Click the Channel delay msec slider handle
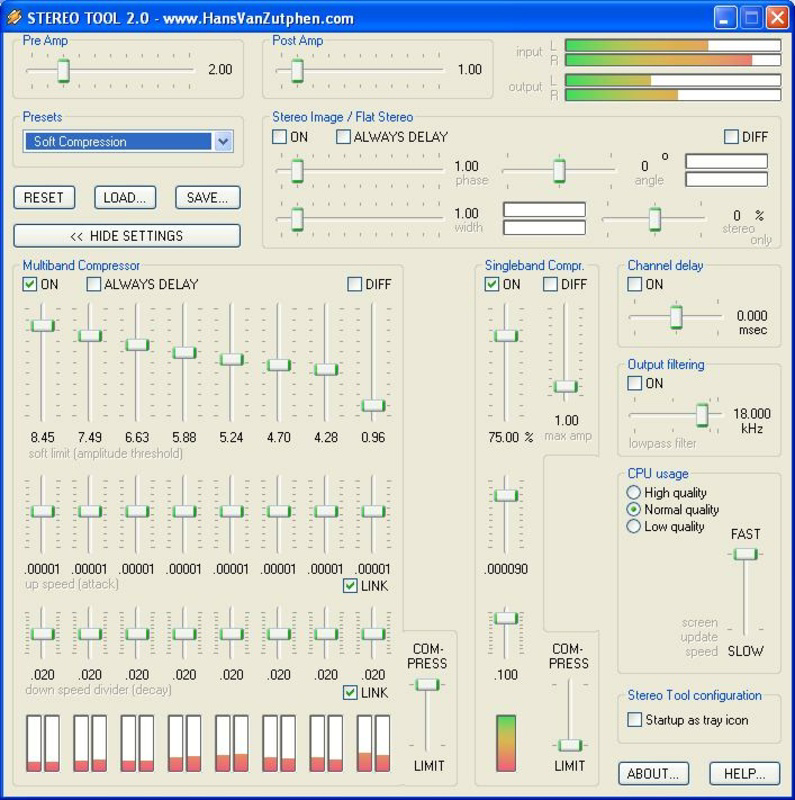Screen dimensions: 795x800 676,317
